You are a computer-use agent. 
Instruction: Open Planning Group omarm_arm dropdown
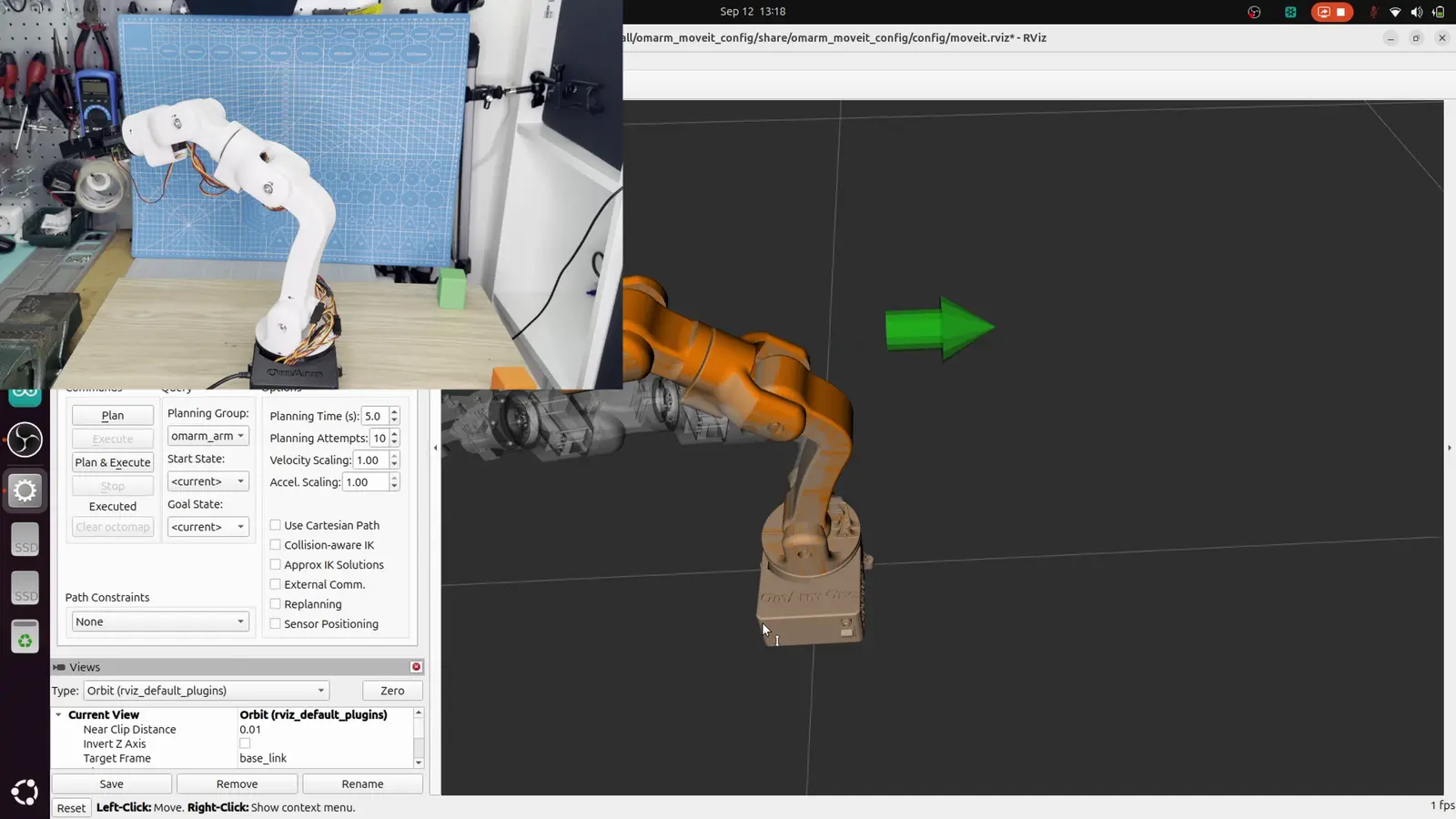click(x=207, y=436)
